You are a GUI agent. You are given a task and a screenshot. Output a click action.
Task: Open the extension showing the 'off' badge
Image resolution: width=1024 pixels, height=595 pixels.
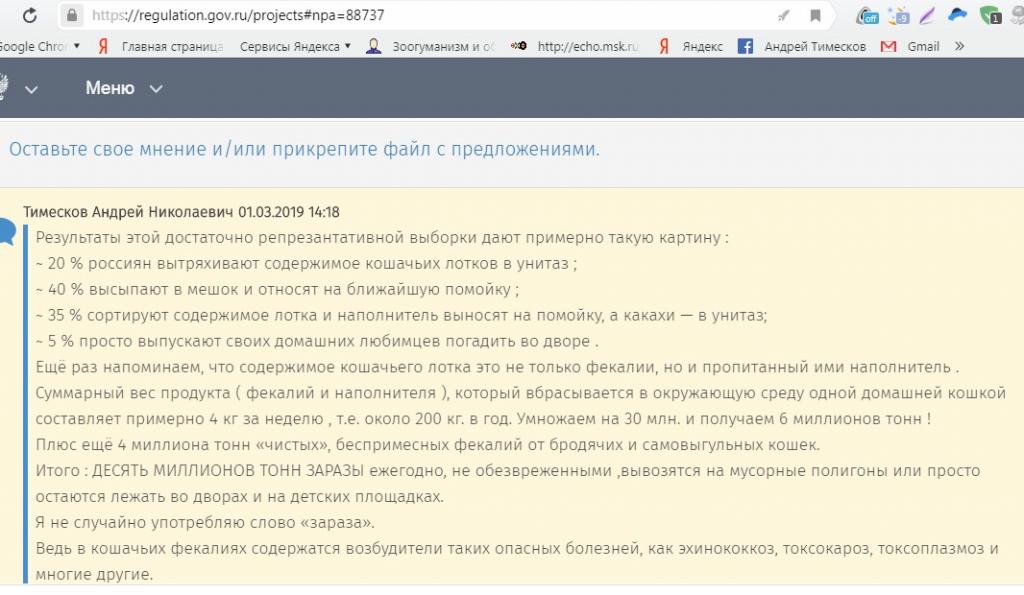(867, 16)
